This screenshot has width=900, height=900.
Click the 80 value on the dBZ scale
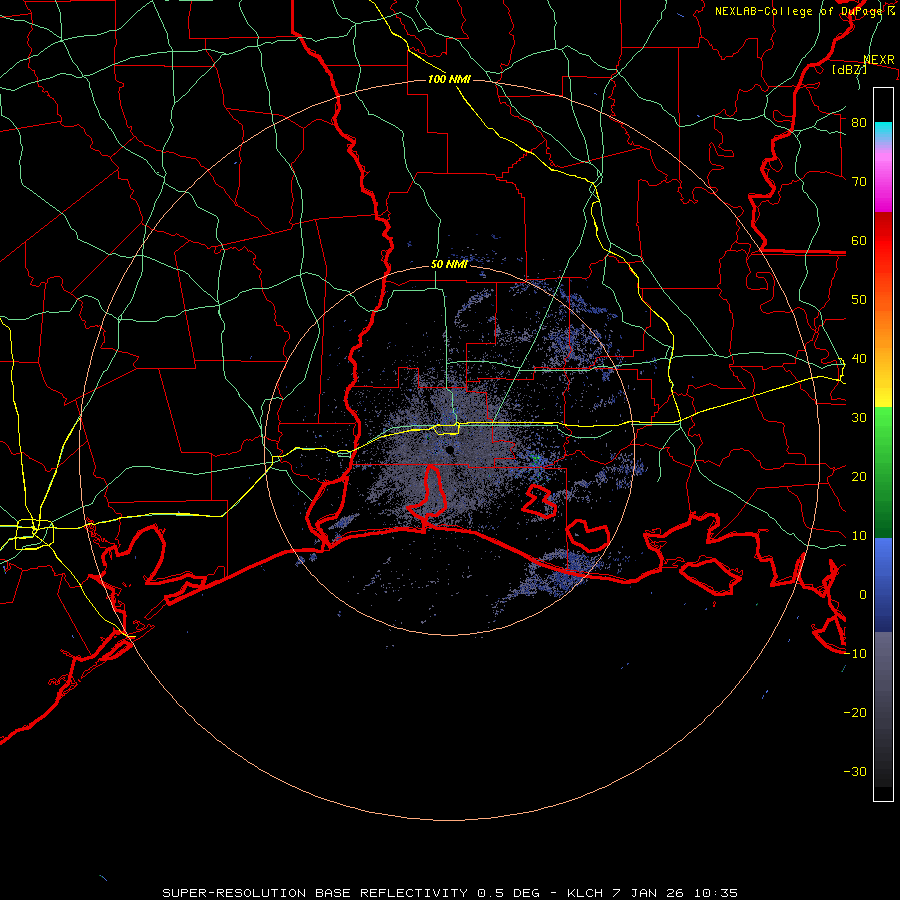pyautogui.click(x=859, y=122)
